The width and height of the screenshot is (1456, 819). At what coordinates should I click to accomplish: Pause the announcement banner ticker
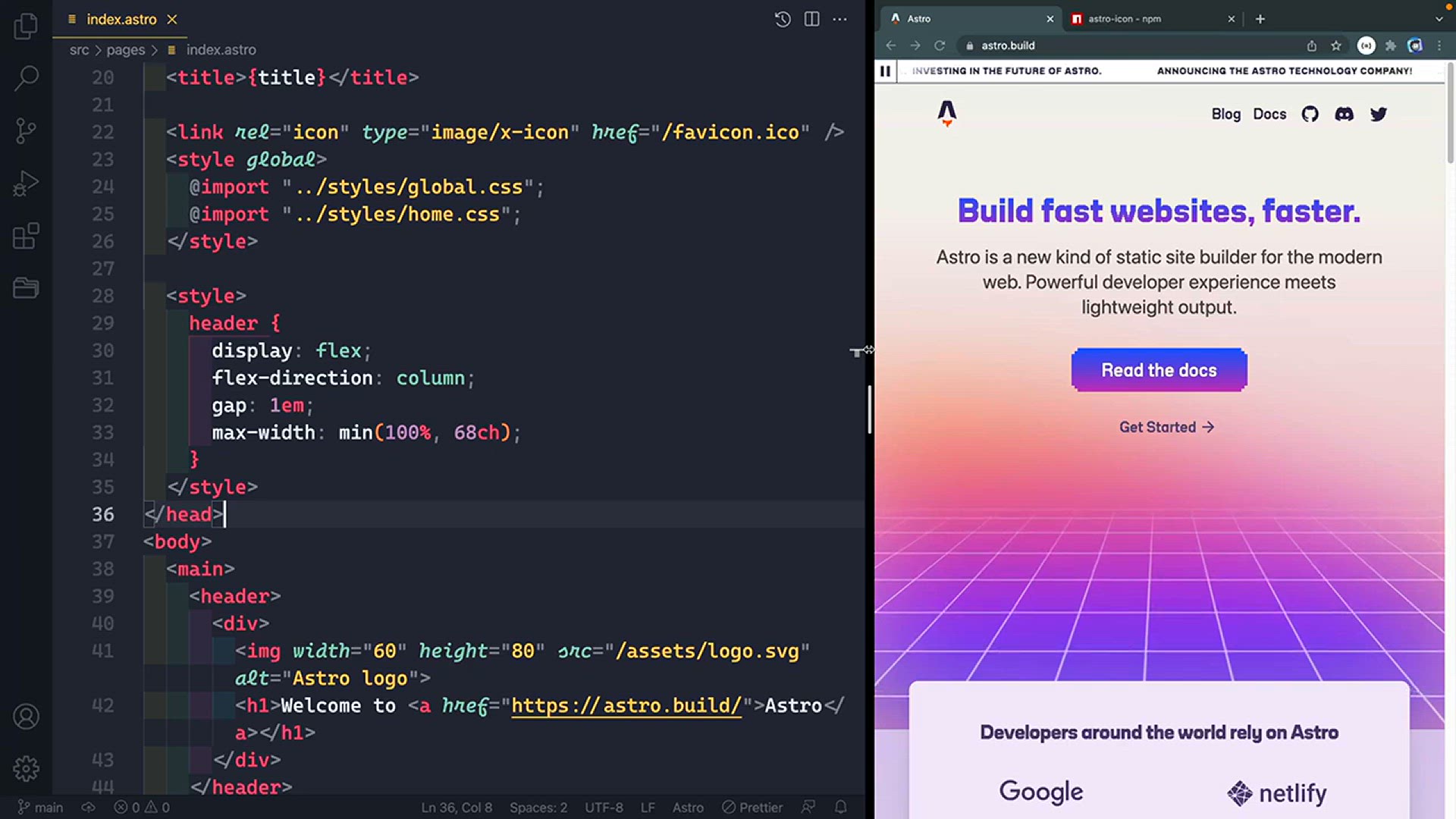(885, 71)
